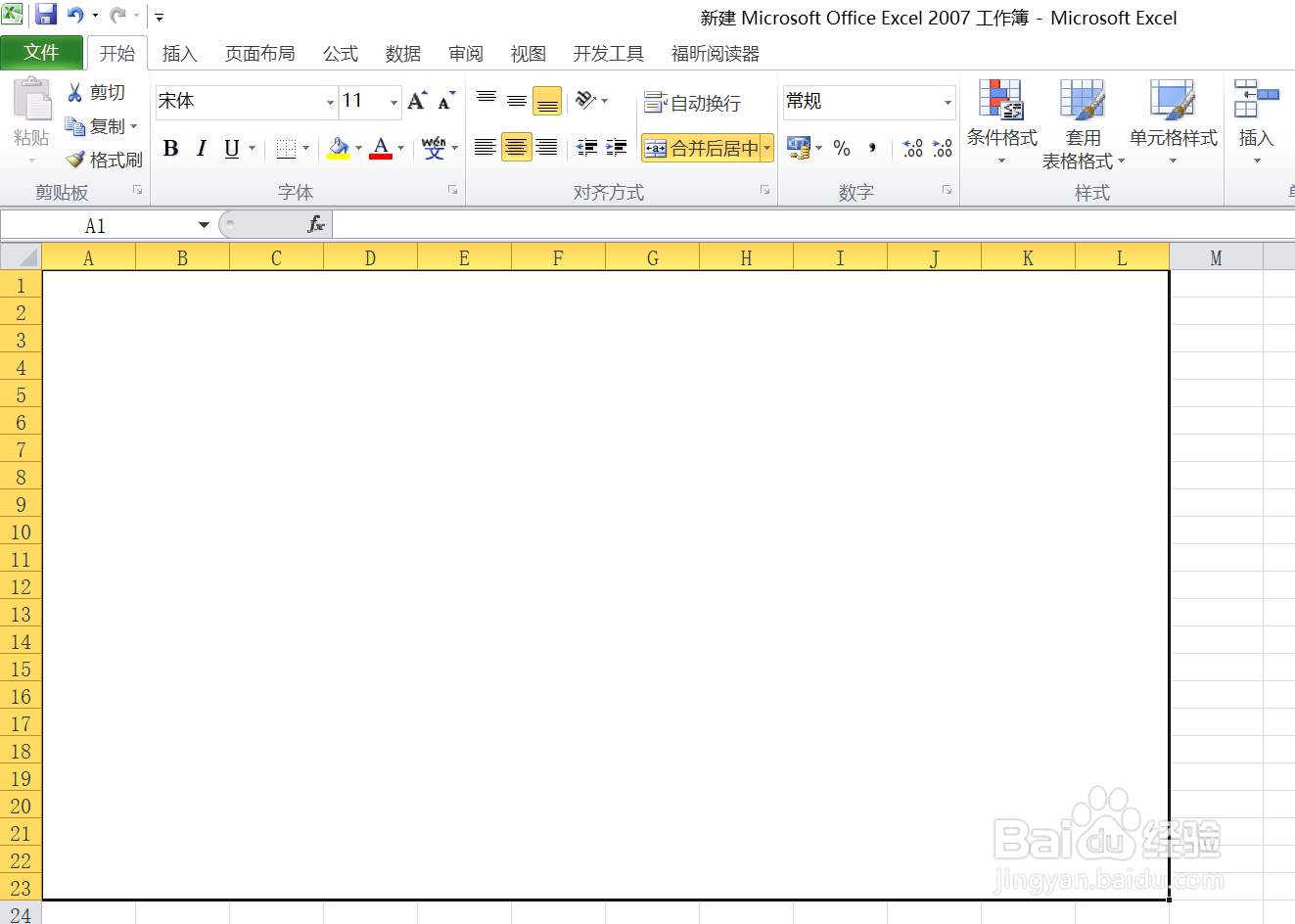Decrease decimal places
The image size is (1295, 924).
click(x=943, y=148)
